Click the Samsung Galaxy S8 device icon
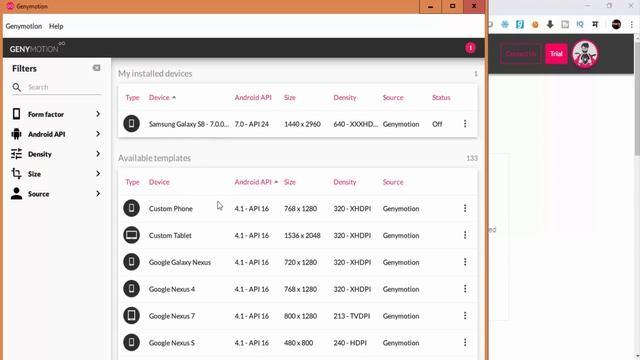This screenshot has height=360, width=640. click(x=131, y=124)
